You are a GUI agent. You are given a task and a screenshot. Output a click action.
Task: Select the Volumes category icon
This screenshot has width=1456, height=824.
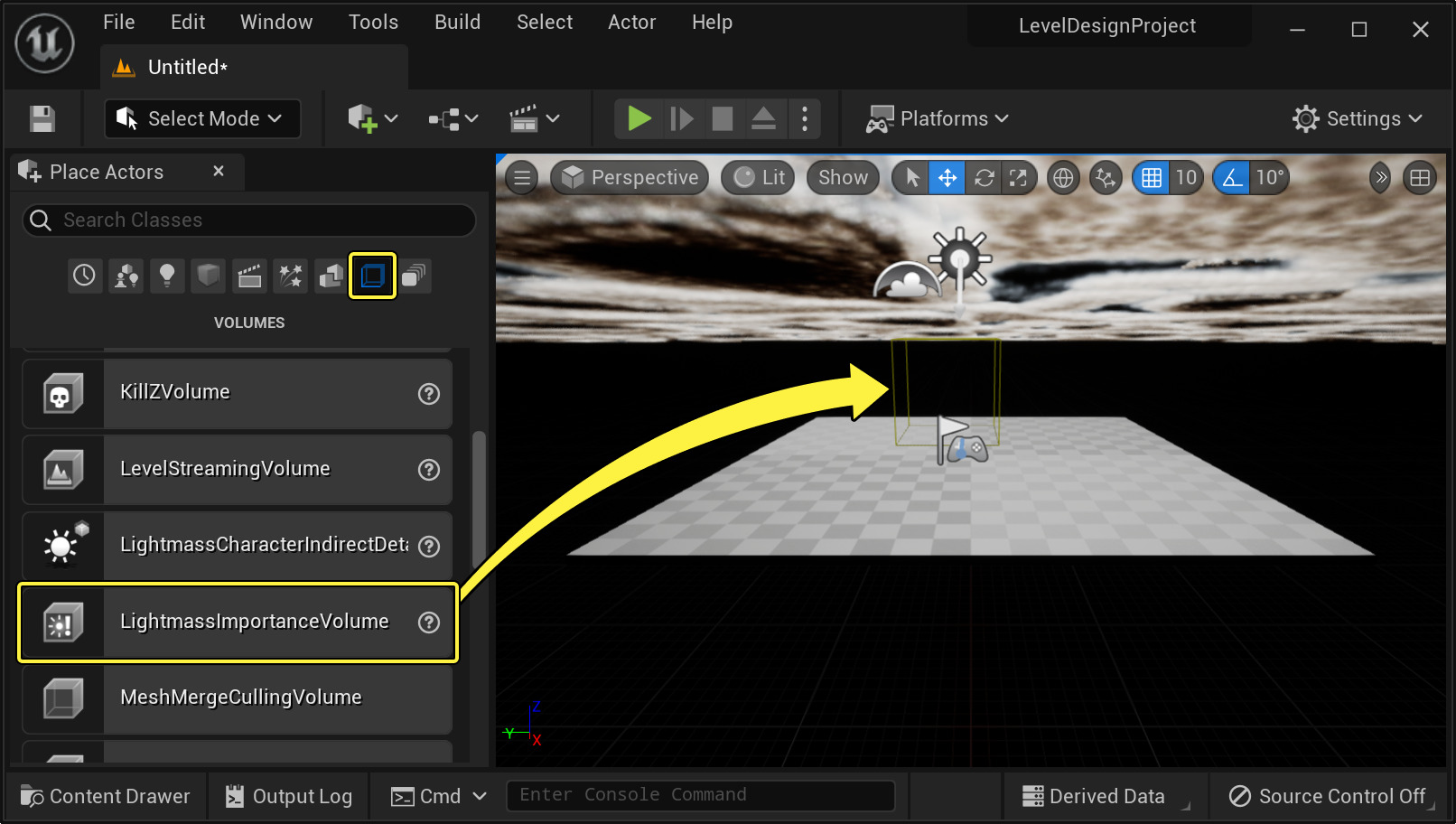point(372,276)
